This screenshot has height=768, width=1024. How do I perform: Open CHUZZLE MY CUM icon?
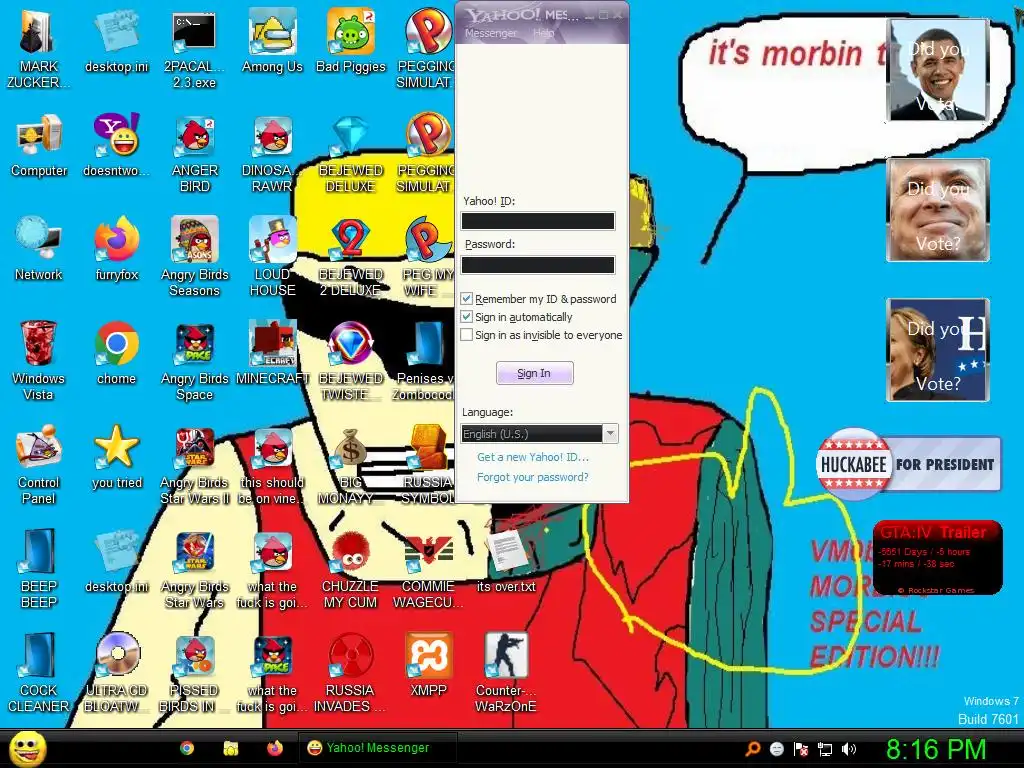pyautogui.click(x=351, y=568)
